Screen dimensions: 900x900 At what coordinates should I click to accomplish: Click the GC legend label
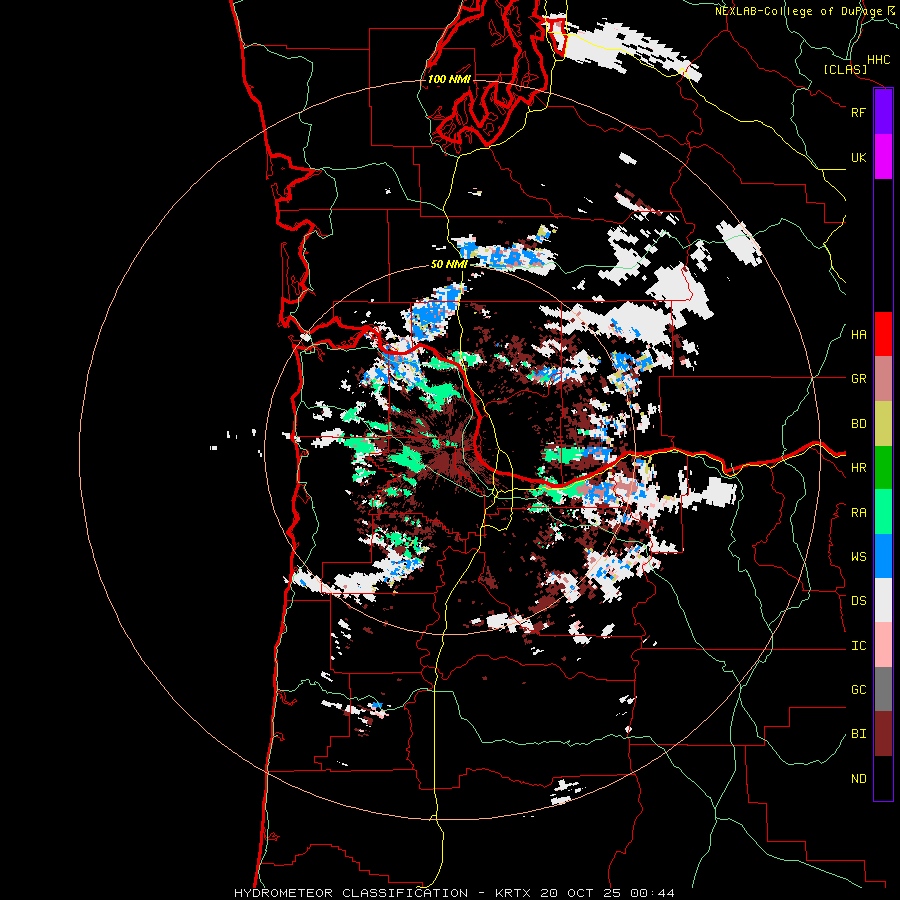point(858,690)
